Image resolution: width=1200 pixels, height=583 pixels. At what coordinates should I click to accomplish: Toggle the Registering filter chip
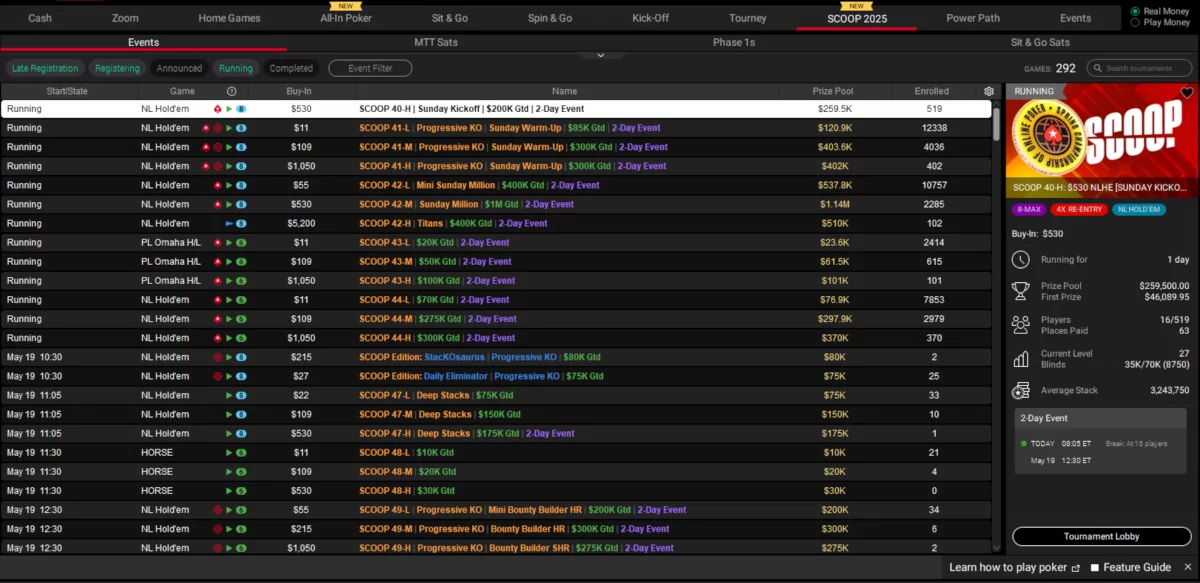click(117, 68)
